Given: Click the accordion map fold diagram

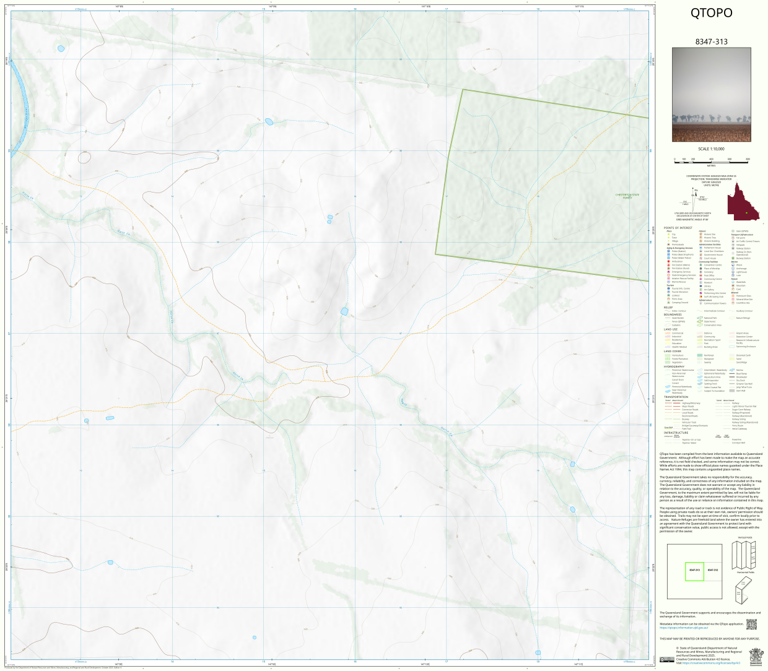Looking at the screenshot, I should [x=744, y=555].
